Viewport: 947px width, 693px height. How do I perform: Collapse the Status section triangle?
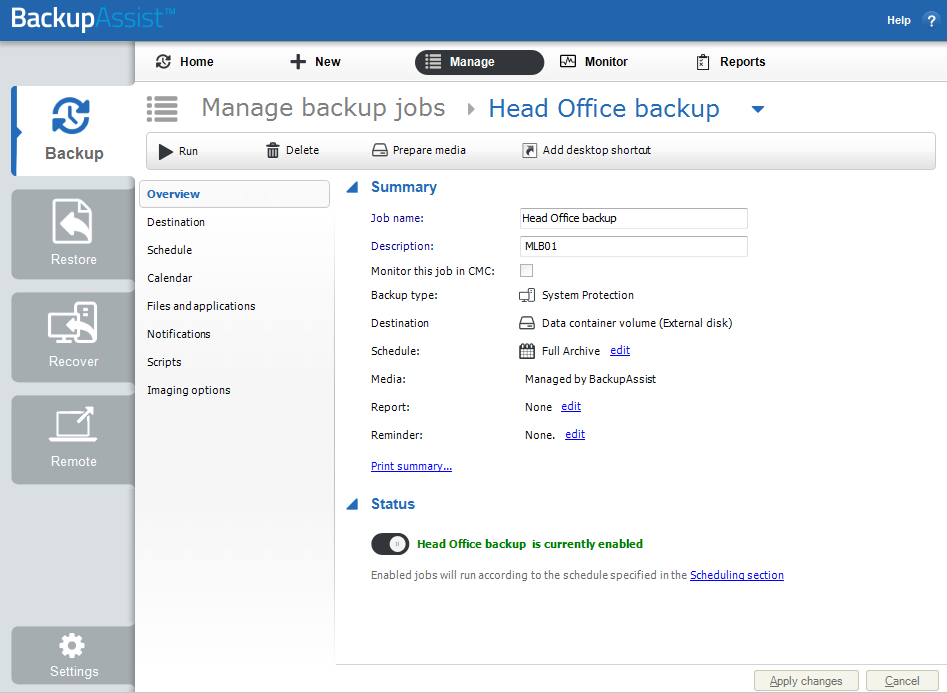click(353, 504)
